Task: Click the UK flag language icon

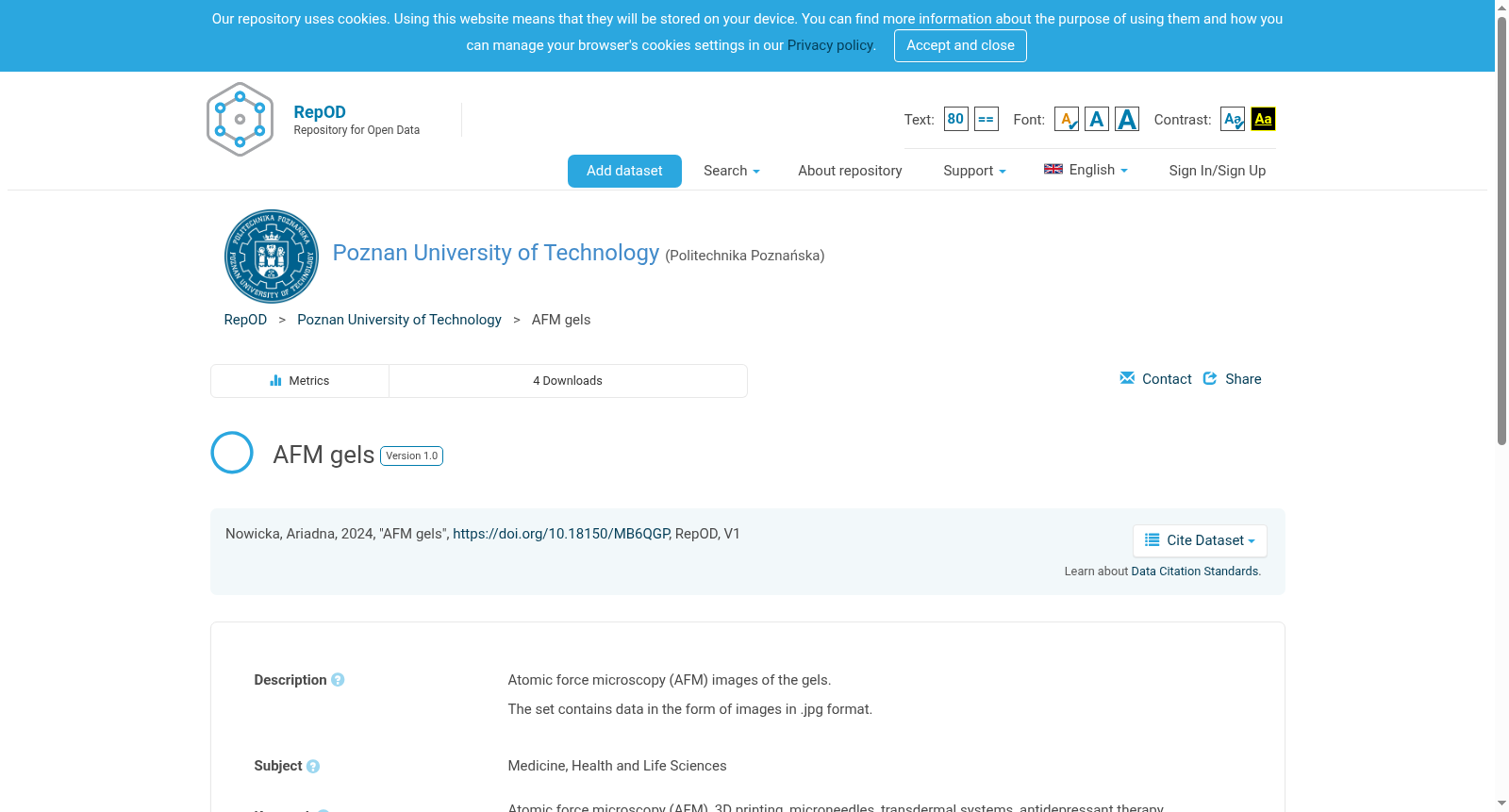Action: [x=1053, y=170]
